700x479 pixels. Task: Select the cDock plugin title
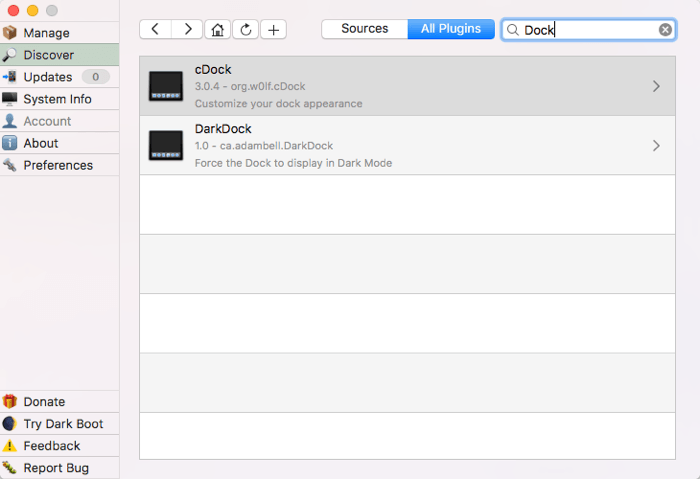tap(213, 70)
